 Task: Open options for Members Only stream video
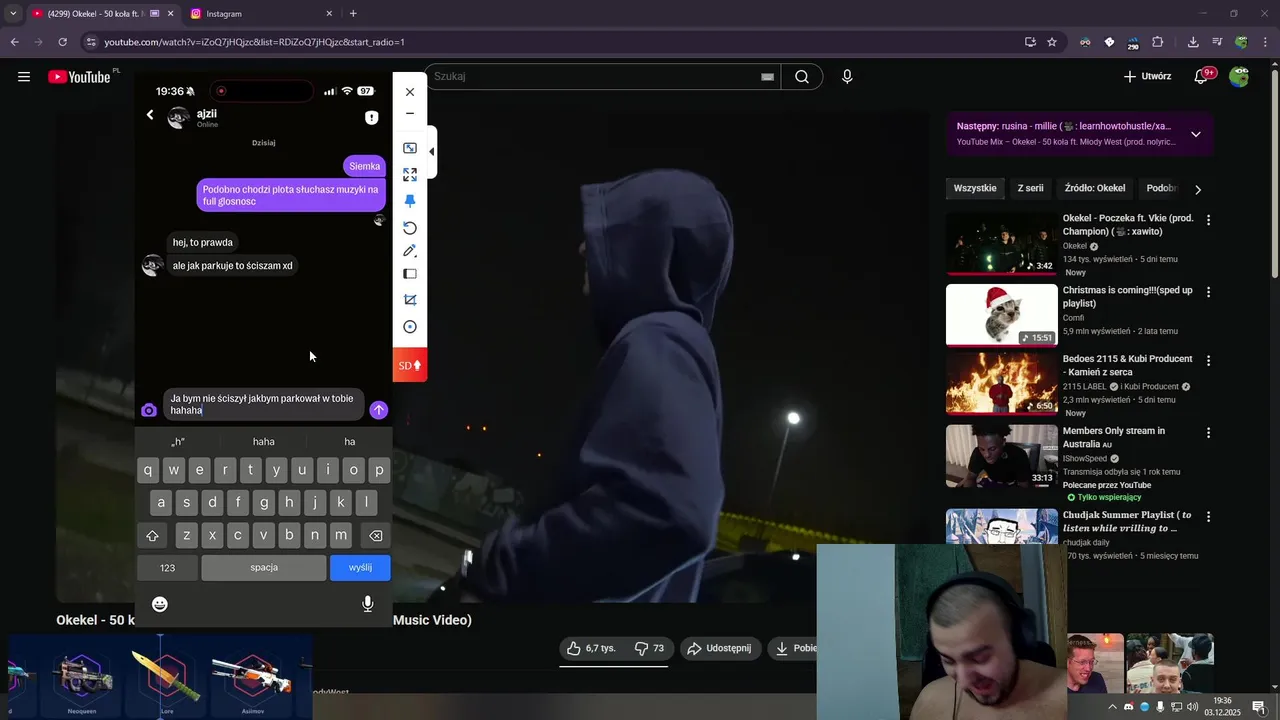[1208, 433]
